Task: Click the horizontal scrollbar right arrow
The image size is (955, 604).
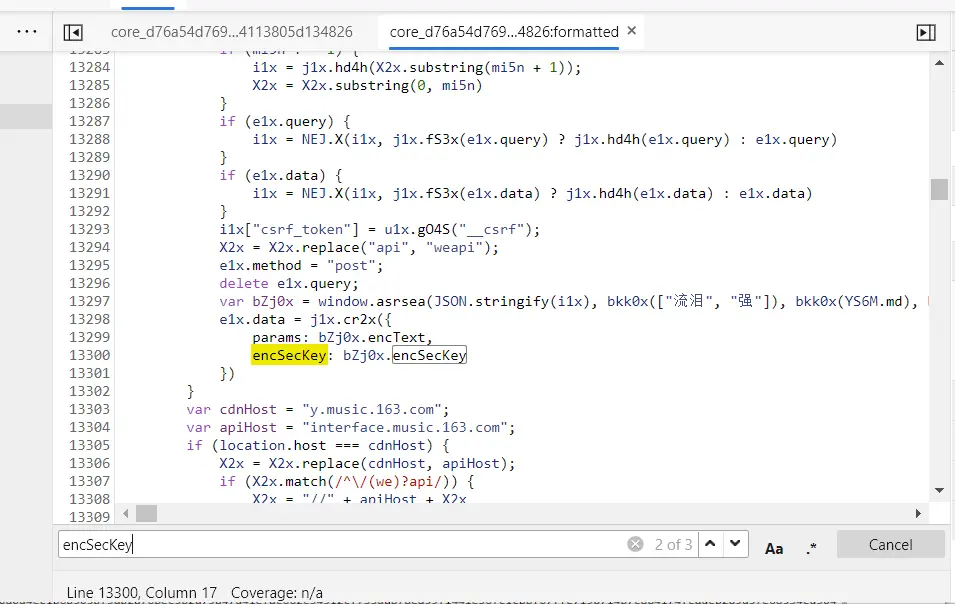Action: coord(919,513)
